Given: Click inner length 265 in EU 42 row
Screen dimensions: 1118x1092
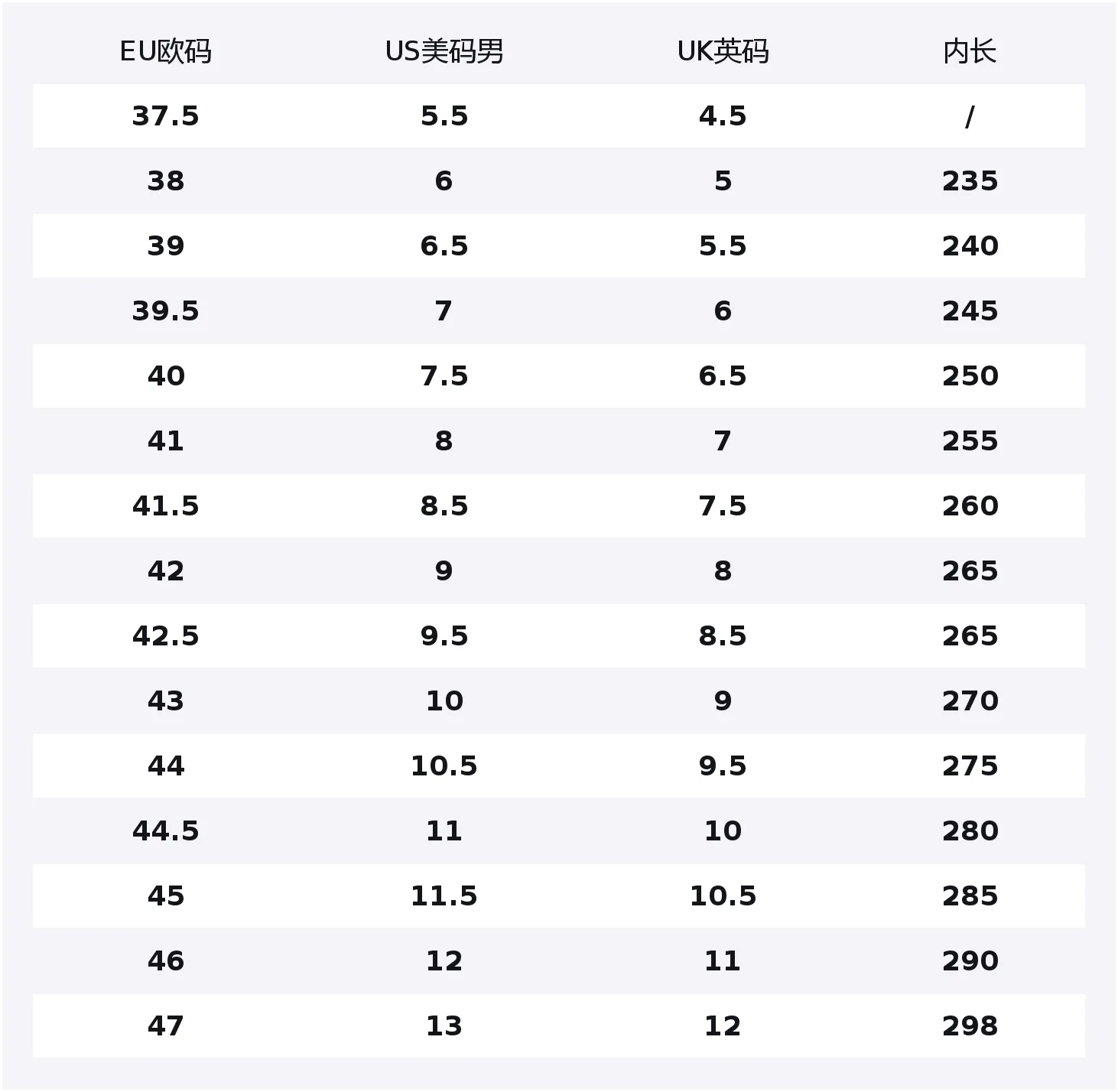Looking at the screenshot, I should pyautogui.click(x=970, y=571).
